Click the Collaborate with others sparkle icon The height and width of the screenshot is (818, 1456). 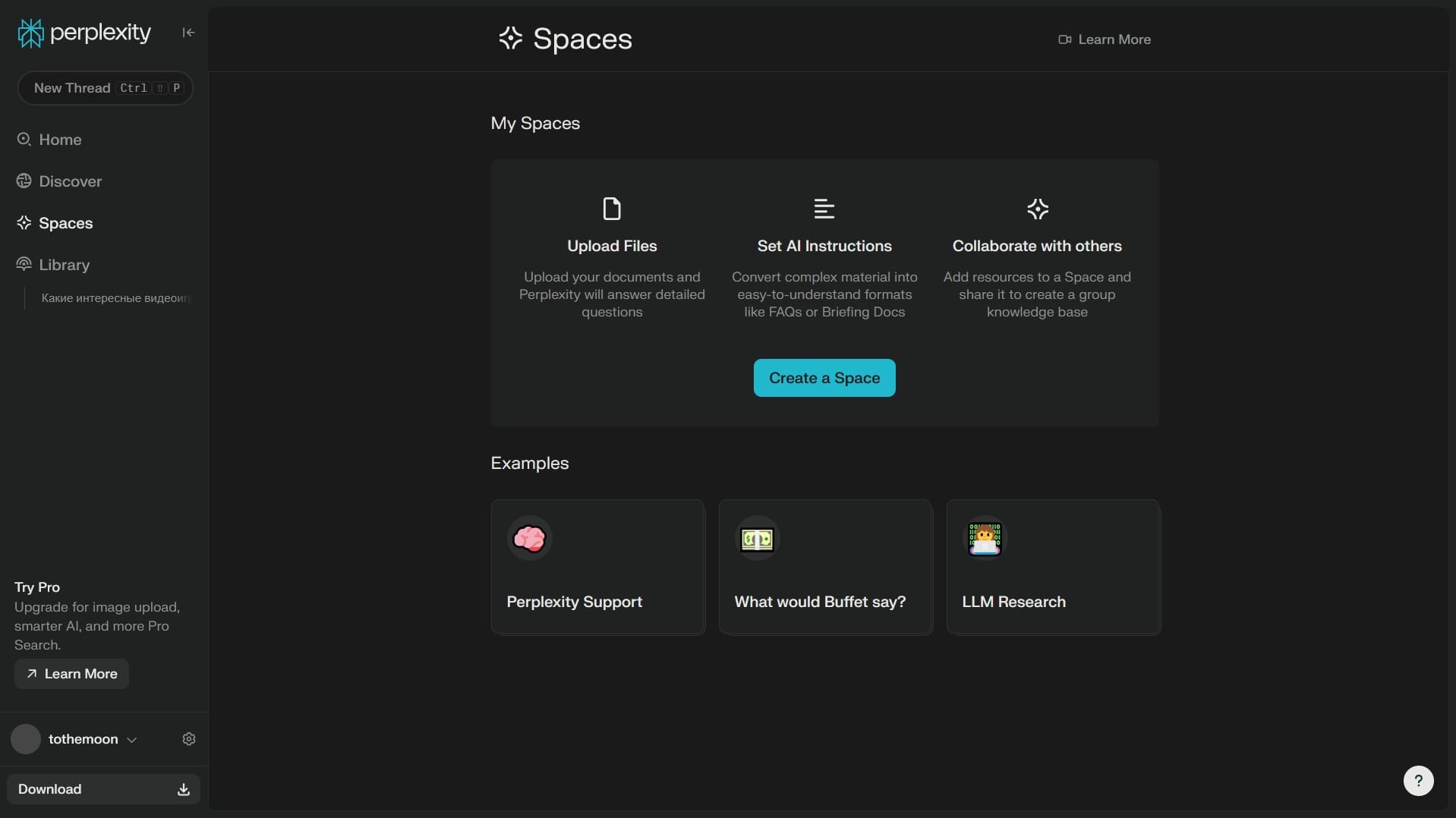pos(1038,209)
